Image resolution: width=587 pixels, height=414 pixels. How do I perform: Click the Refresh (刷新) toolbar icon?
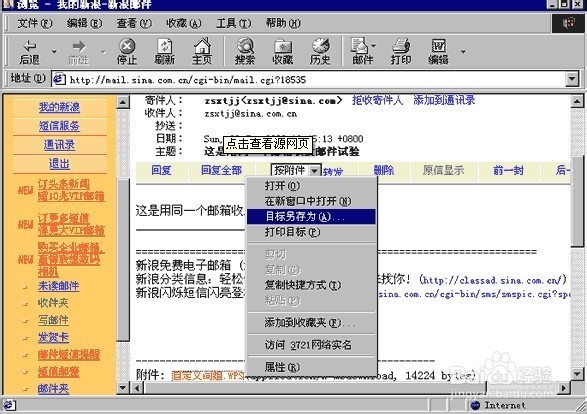[165, 51]
